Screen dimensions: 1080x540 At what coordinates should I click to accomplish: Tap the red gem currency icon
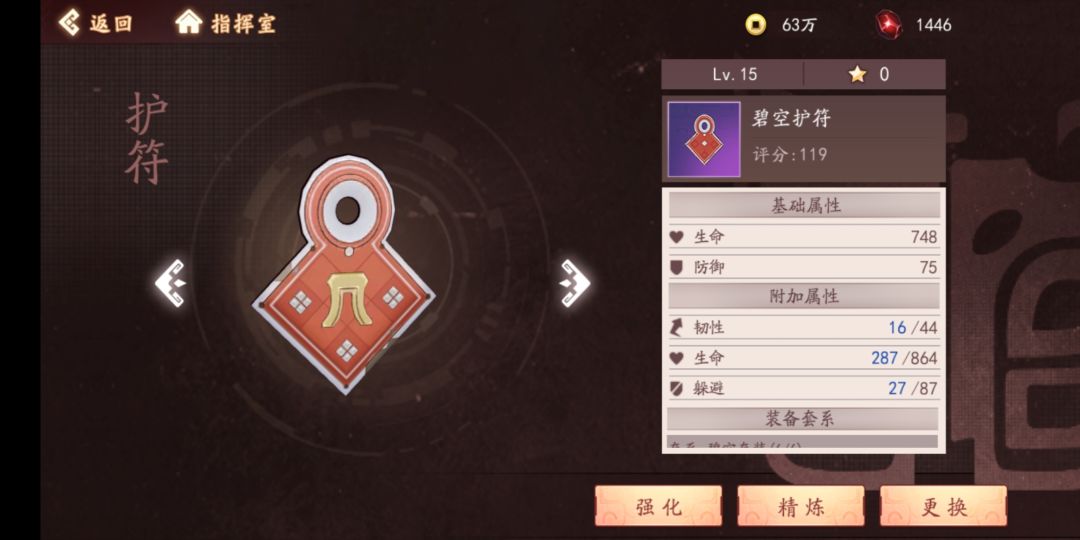tap(889, 25)
